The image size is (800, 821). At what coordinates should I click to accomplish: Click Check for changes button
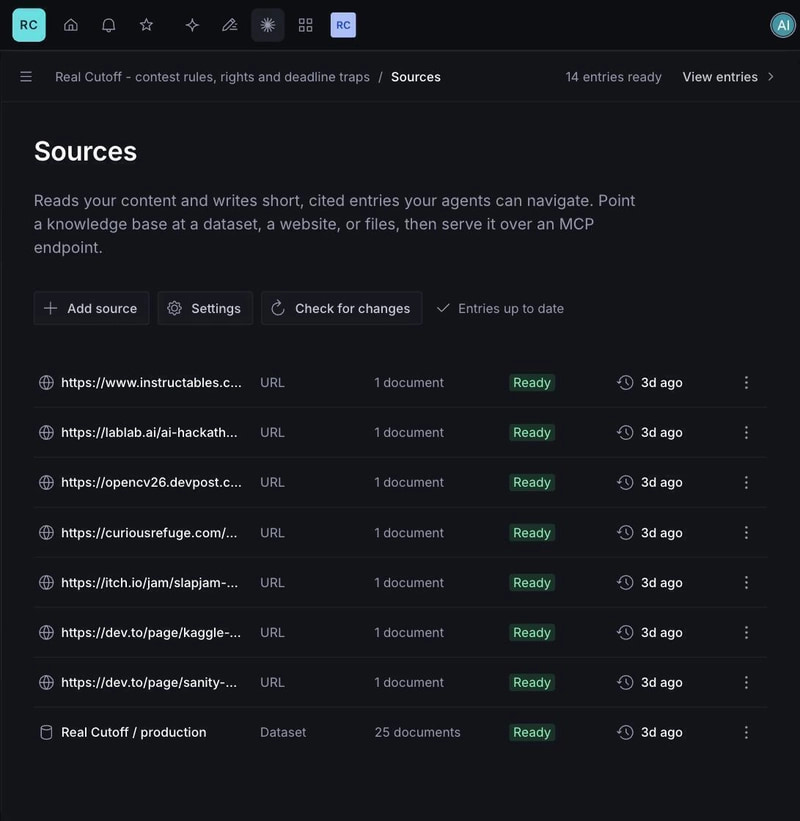pos(342,308)
